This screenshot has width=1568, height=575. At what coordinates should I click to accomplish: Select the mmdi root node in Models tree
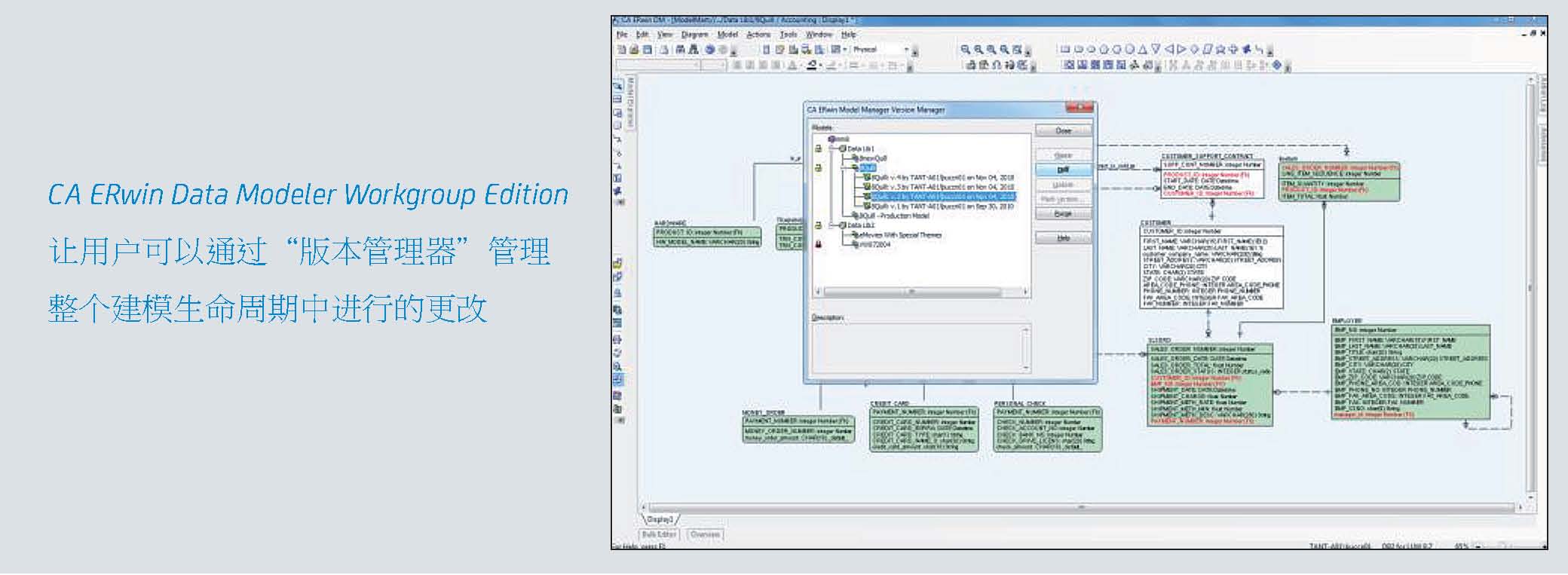point(840,139)
